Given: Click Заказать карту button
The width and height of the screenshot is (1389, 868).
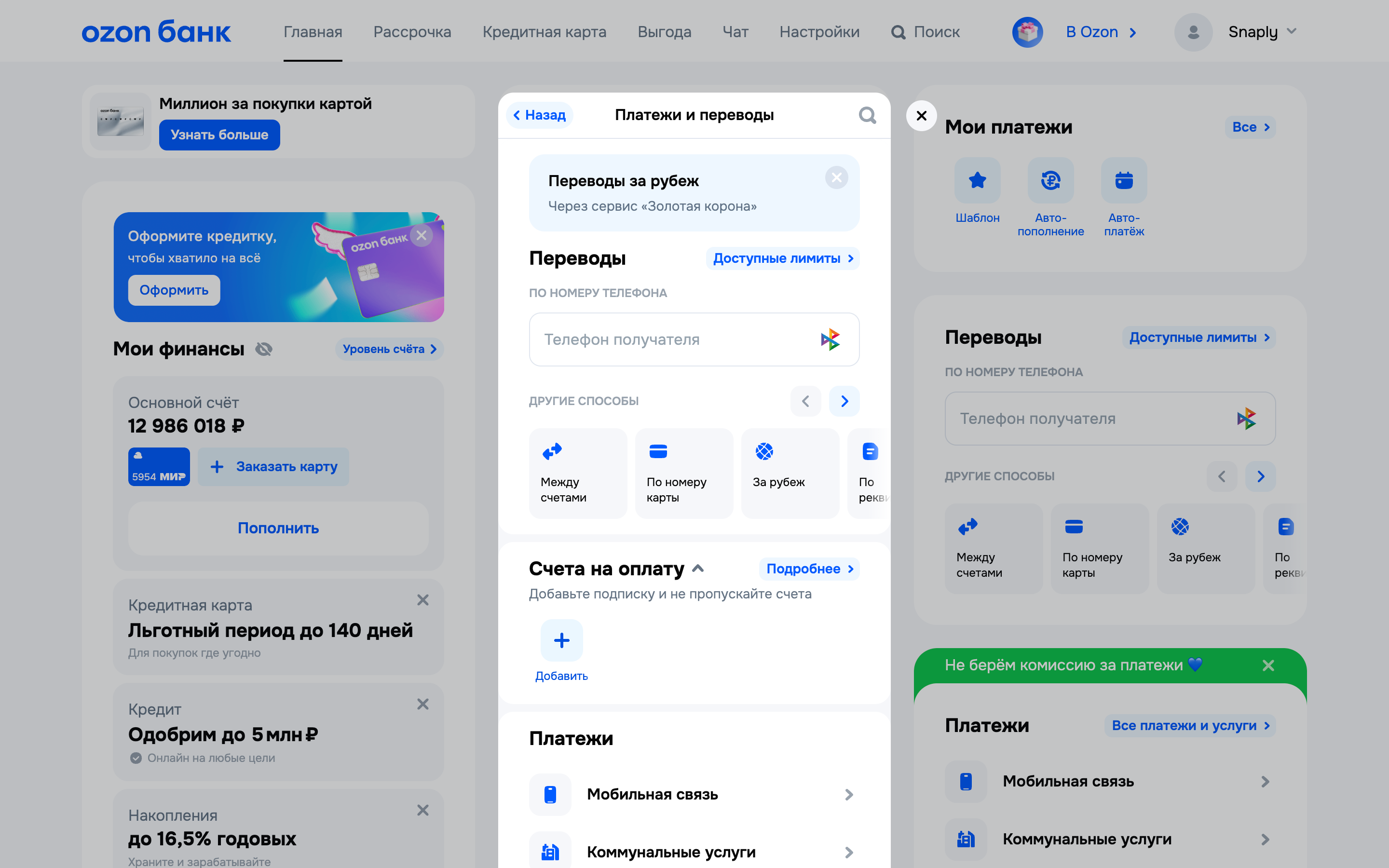Looking at the screenshot, I should [273, 467].
